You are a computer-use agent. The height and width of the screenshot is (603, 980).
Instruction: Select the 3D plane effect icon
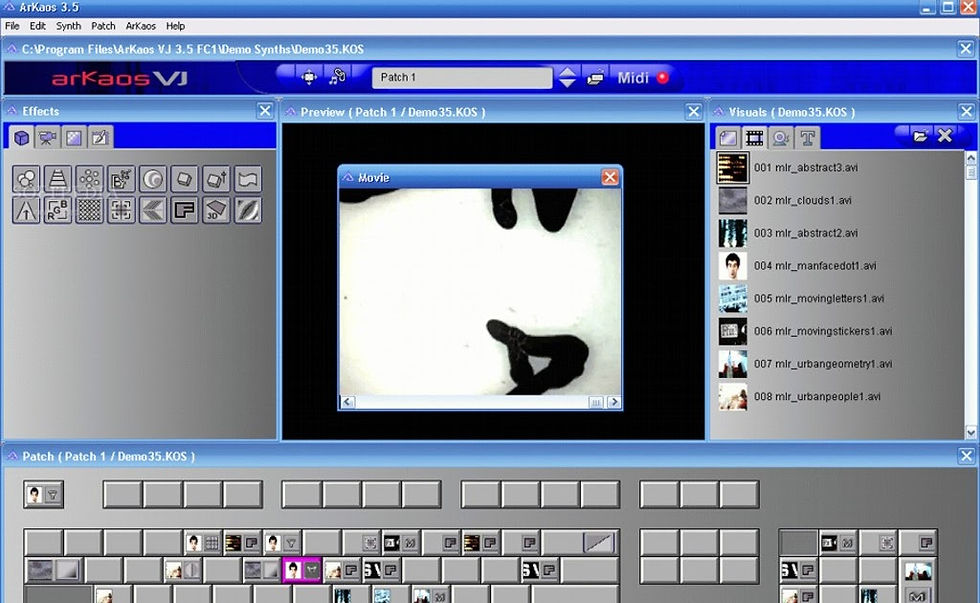coord(216,210)
